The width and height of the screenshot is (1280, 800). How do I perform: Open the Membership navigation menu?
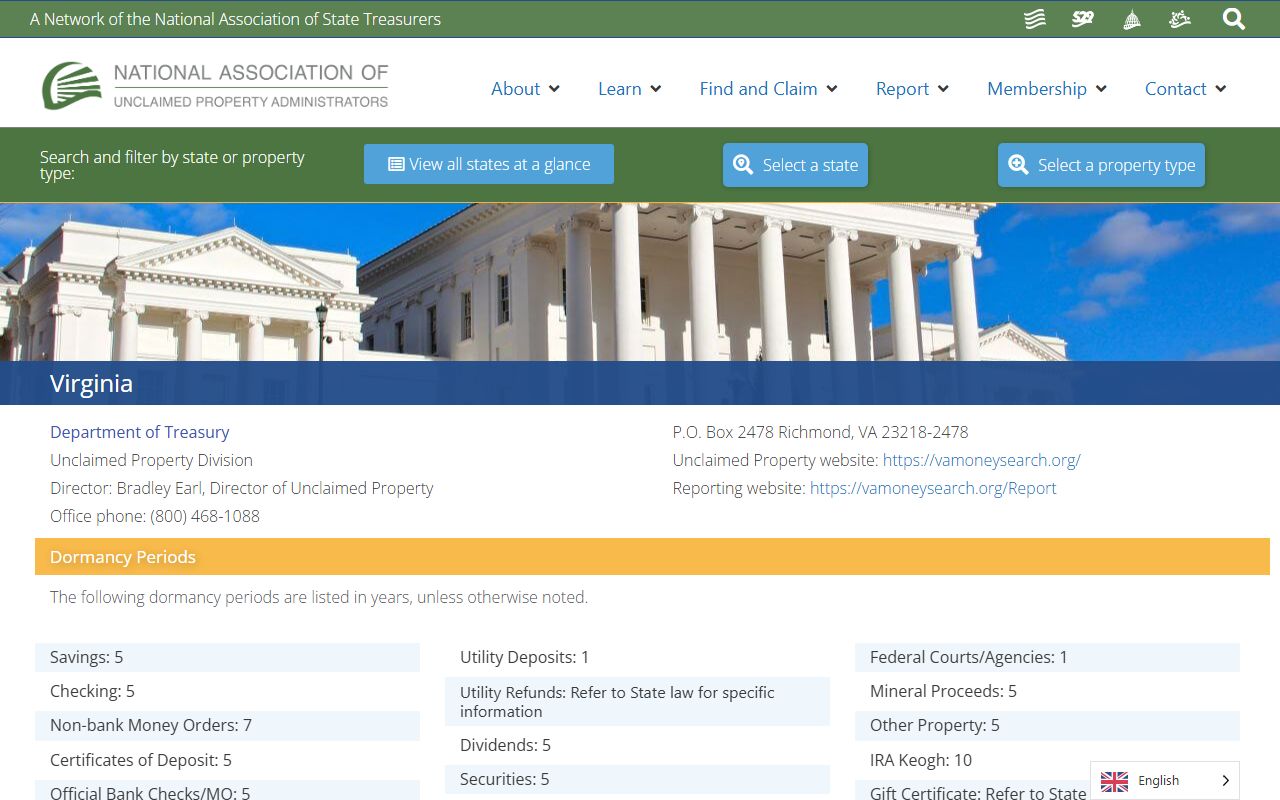(x=1046, y=89)
